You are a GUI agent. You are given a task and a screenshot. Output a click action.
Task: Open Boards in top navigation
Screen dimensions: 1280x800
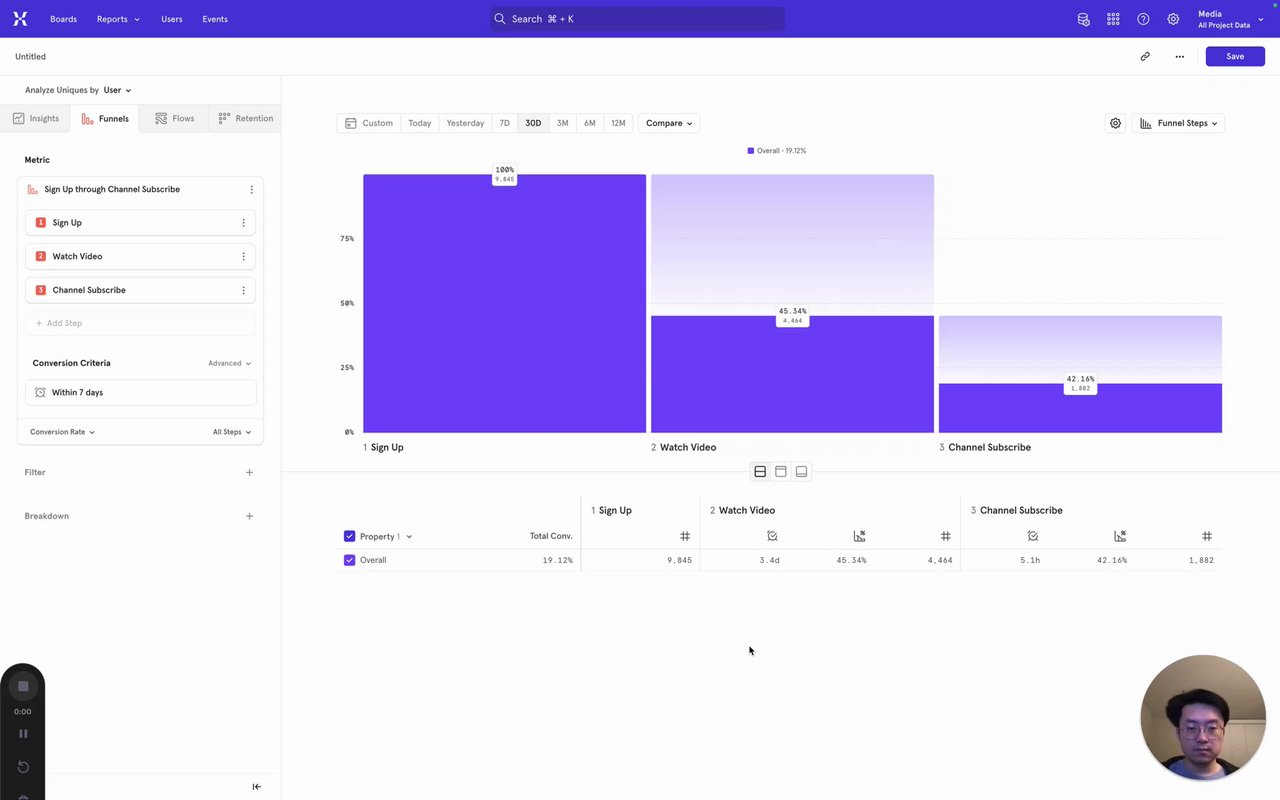point(63,19)
